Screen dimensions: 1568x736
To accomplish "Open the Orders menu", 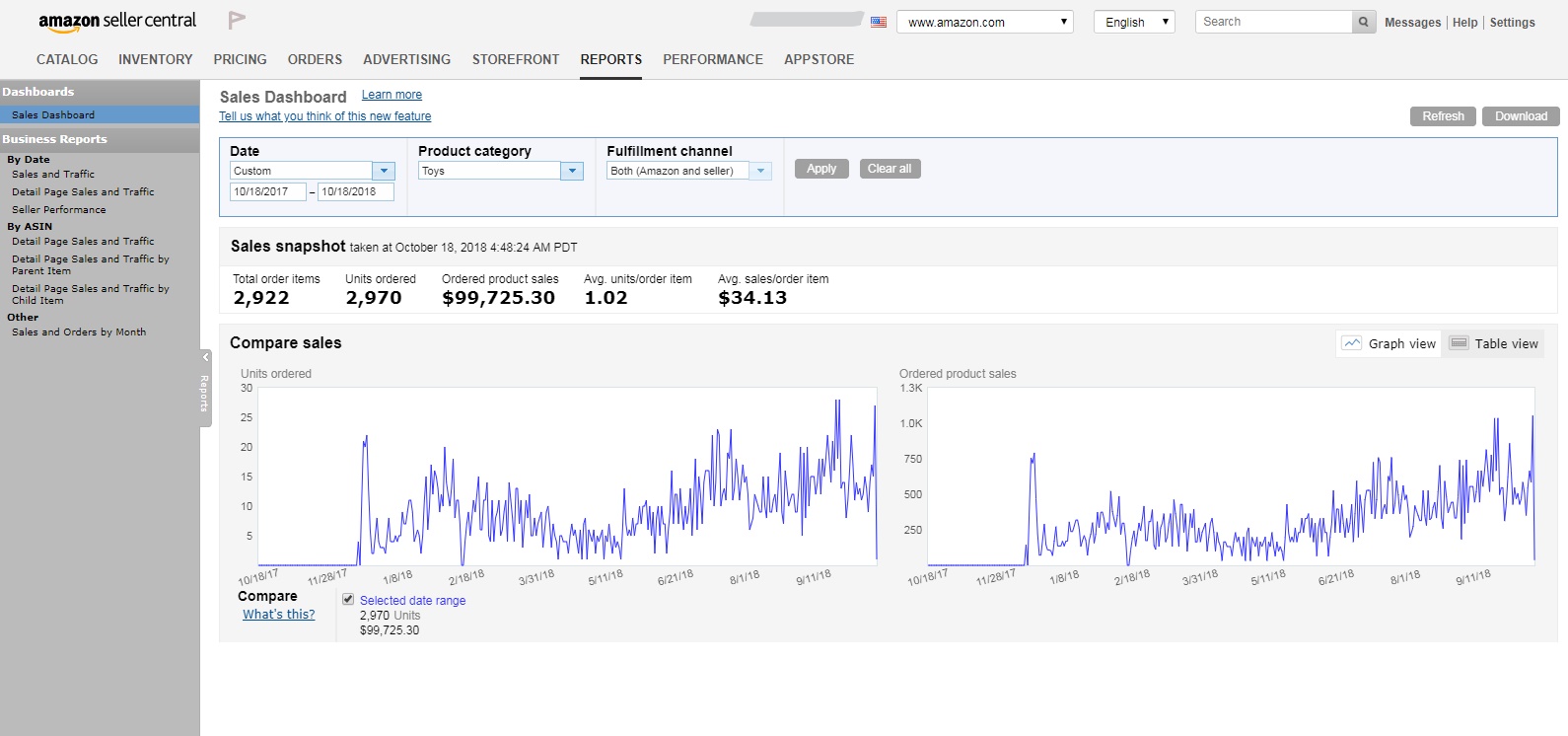I will pyautogui.click(x=315, y=59).
